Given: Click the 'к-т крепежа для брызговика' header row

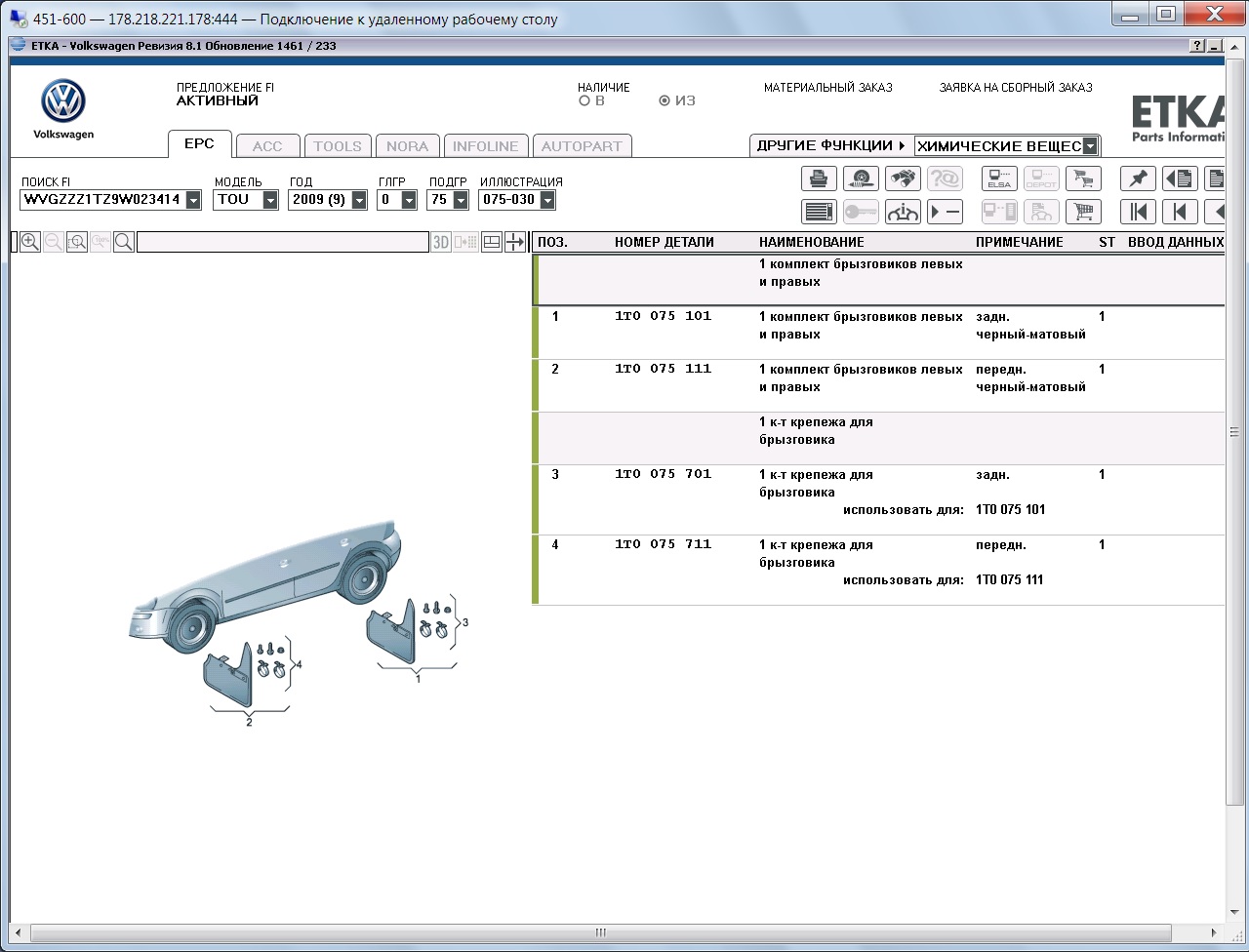Looking at the screenshot, I should 878,438.
